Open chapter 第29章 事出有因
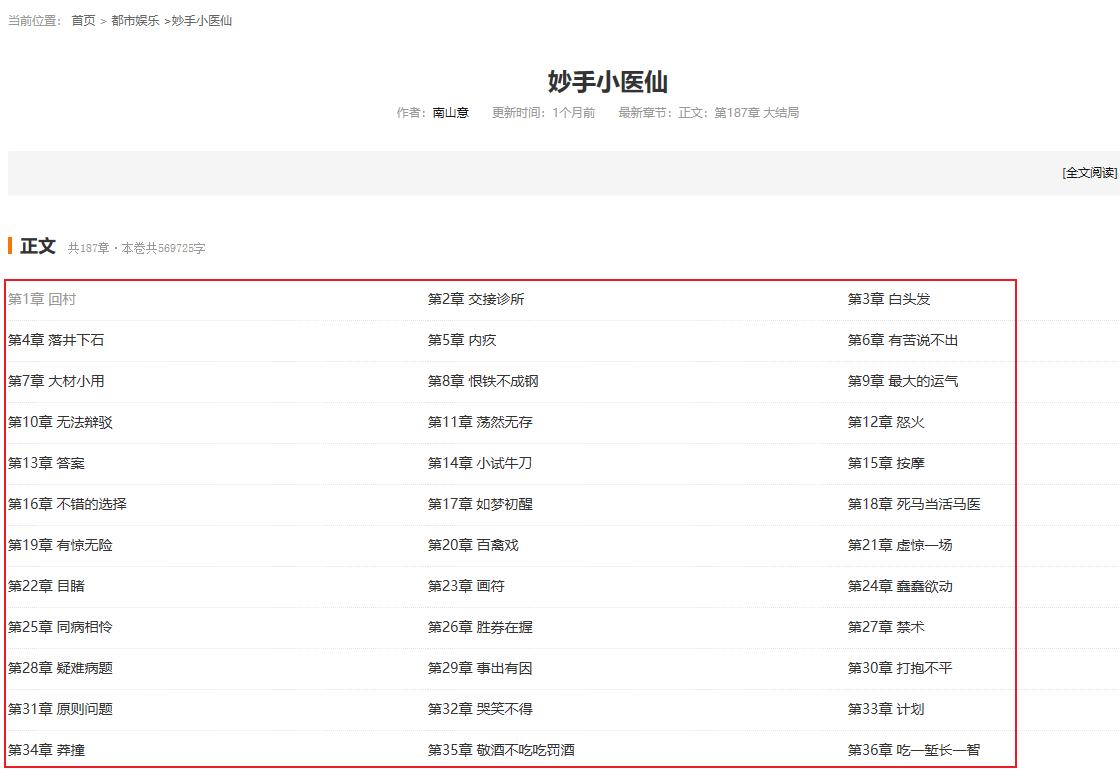Screen dimensions: 1120x770 (480, 668)
